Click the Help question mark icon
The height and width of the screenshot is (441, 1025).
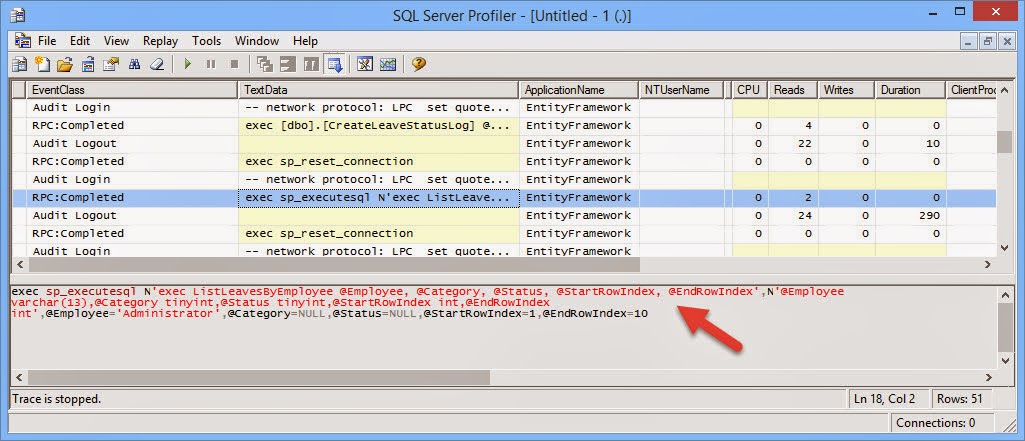(419, 64)
